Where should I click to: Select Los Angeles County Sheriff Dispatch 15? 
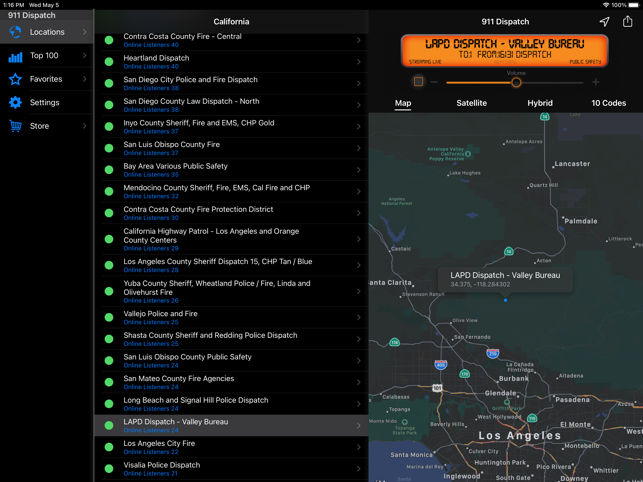tap(231, 265)
